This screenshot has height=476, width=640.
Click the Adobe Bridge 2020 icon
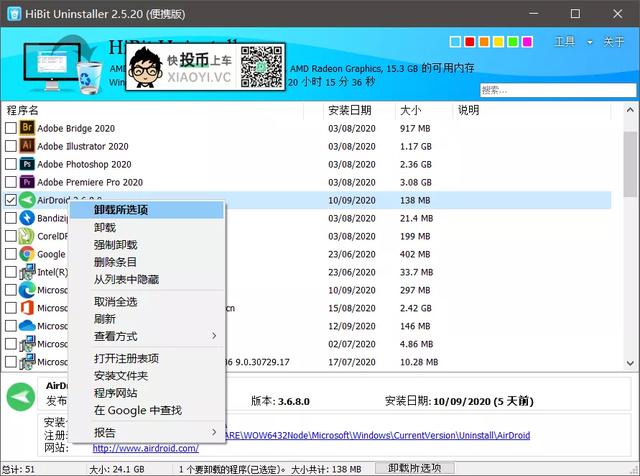[27, 128]
